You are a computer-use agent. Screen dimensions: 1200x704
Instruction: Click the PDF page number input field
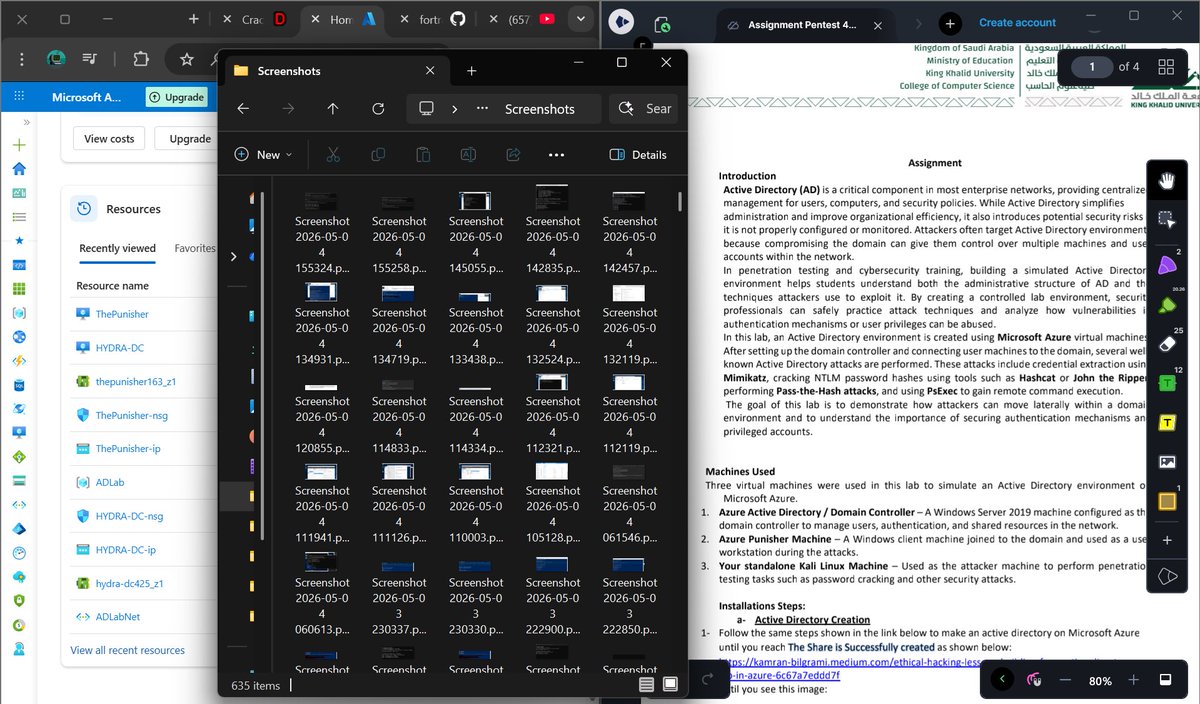pos(1092,67)
